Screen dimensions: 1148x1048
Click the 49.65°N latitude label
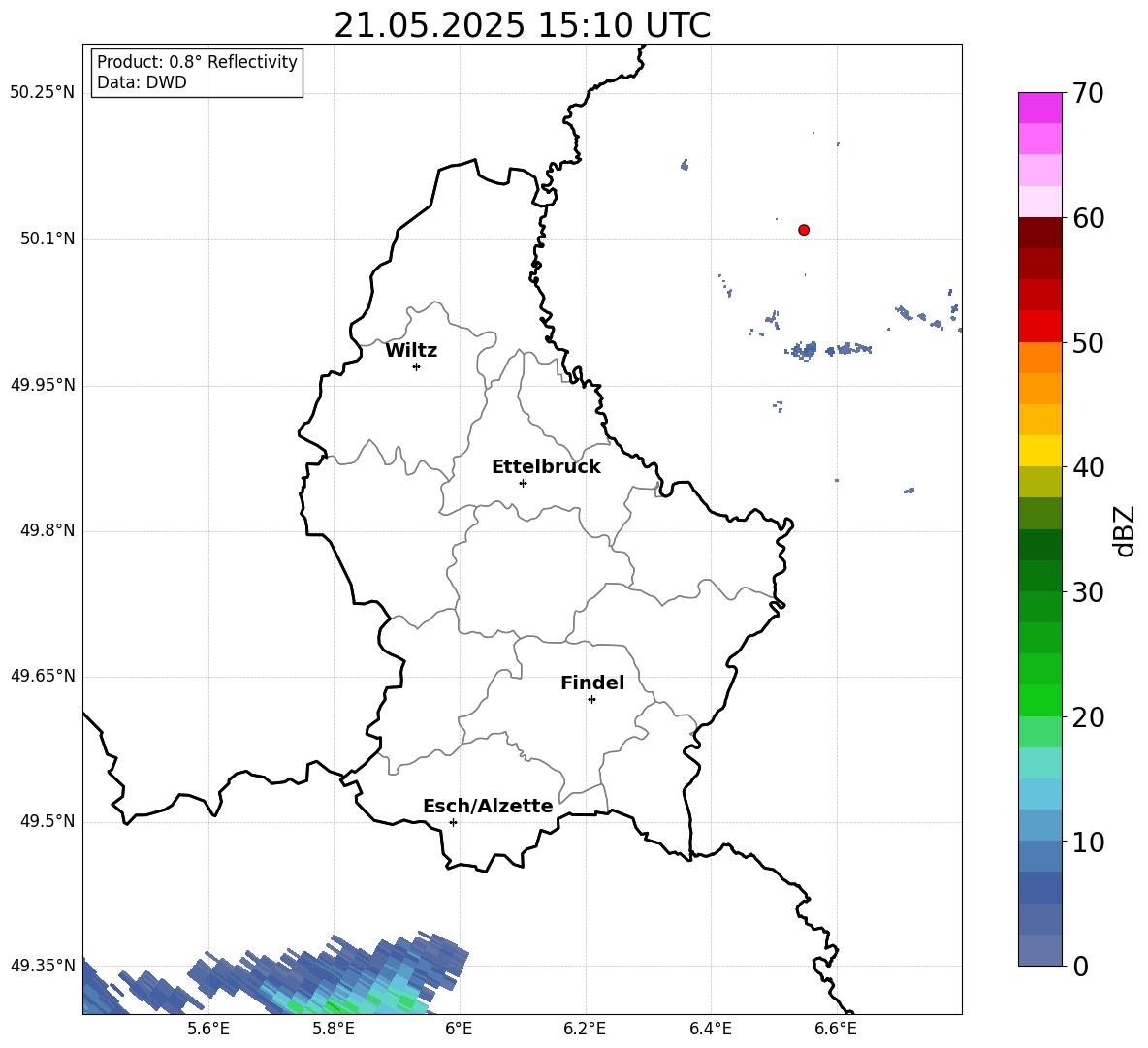(x=43, y=676)
